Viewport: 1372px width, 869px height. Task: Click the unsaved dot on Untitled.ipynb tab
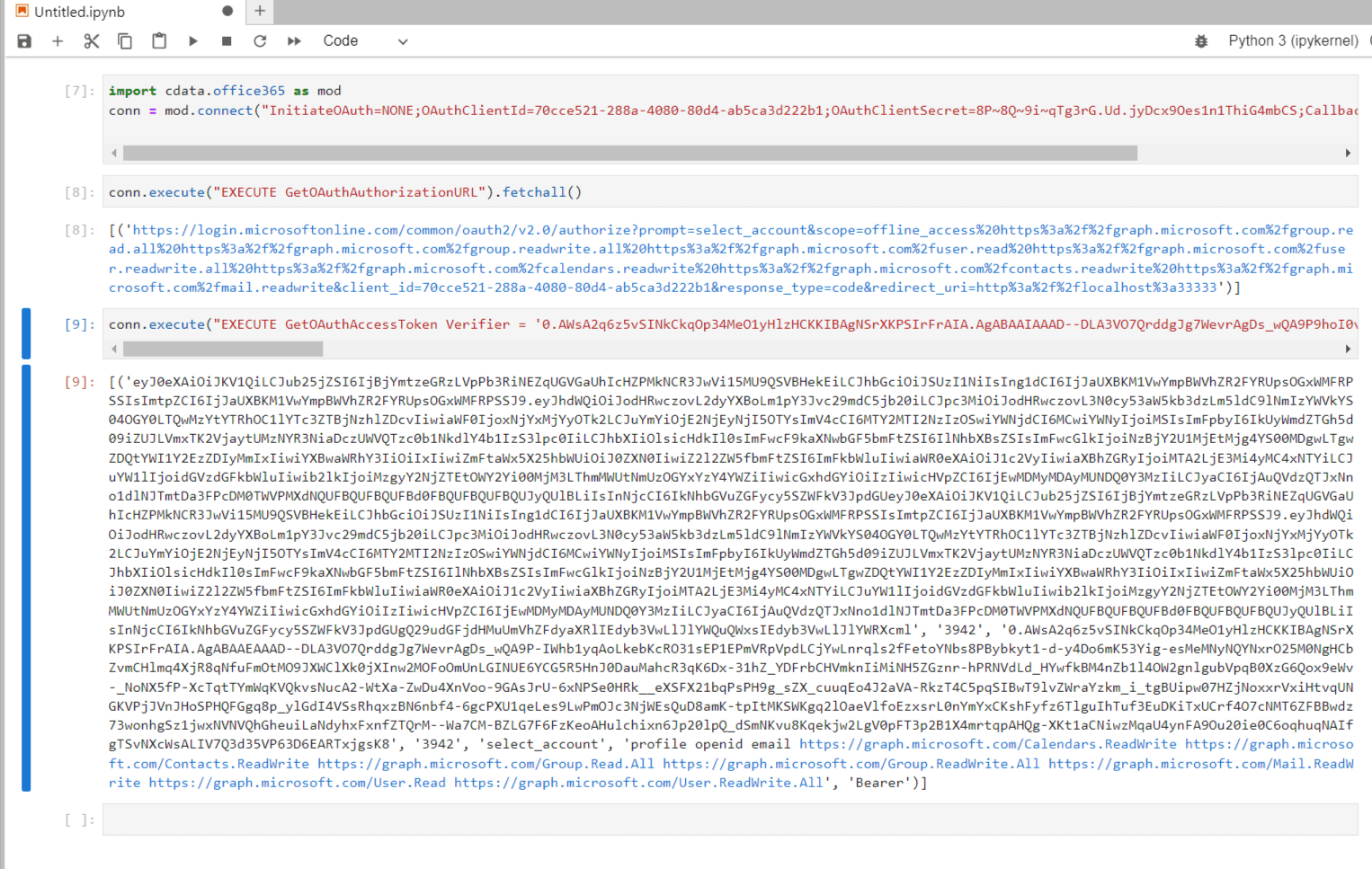coord(227,12)
